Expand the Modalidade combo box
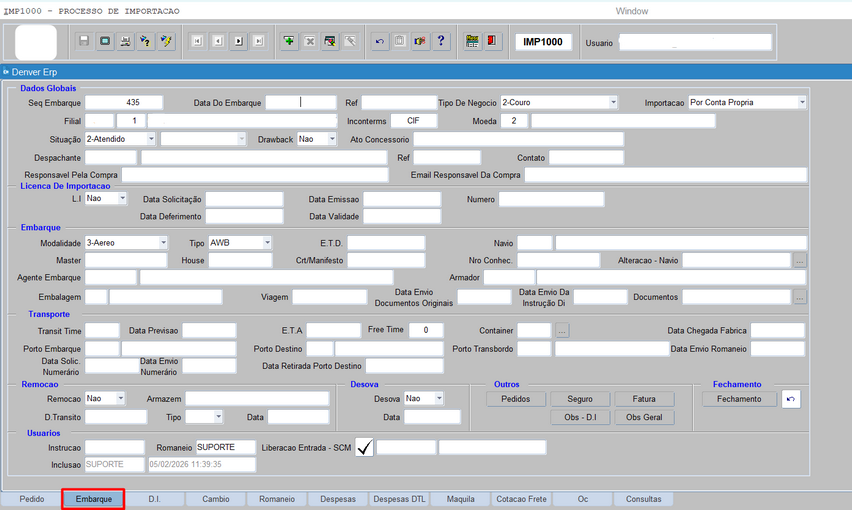Viewport: 852px width, 510px height. (x=163, y=243)
